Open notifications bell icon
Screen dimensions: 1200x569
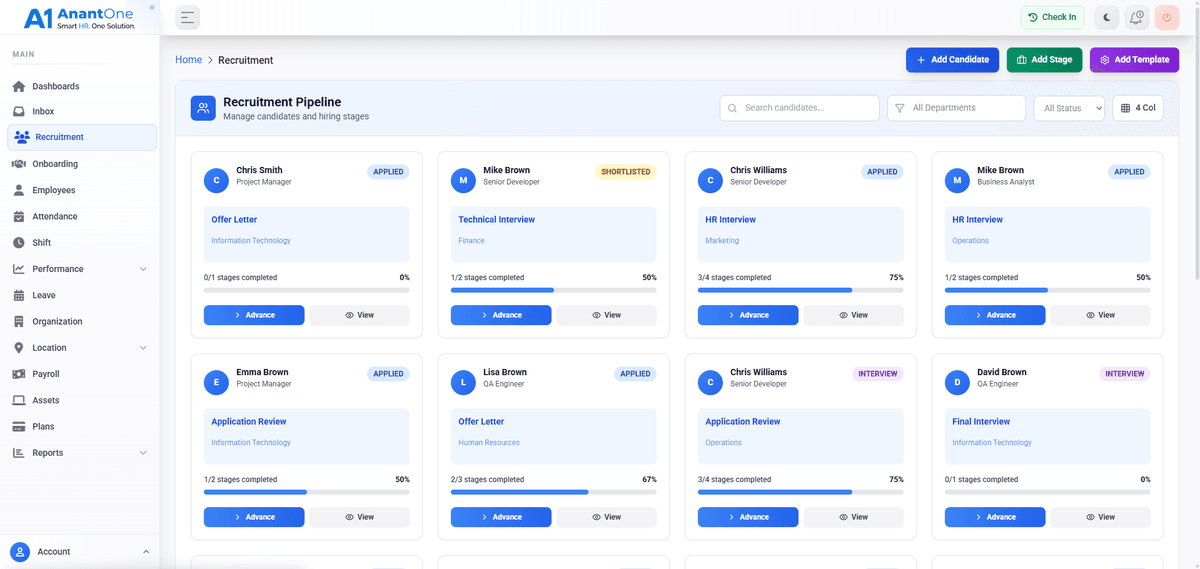tap(1136, 17)
